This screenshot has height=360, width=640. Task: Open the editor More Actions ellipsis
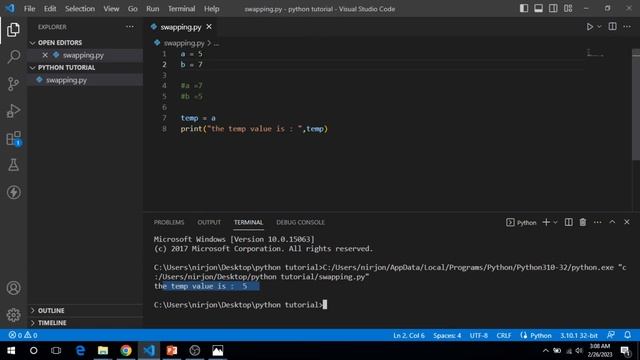tap(627, 27)
